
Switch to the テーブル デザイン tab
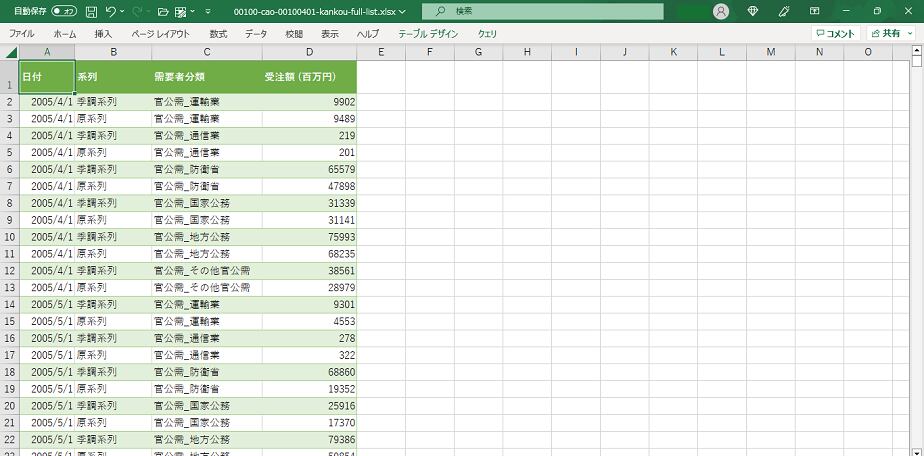[x=428, y=33]
